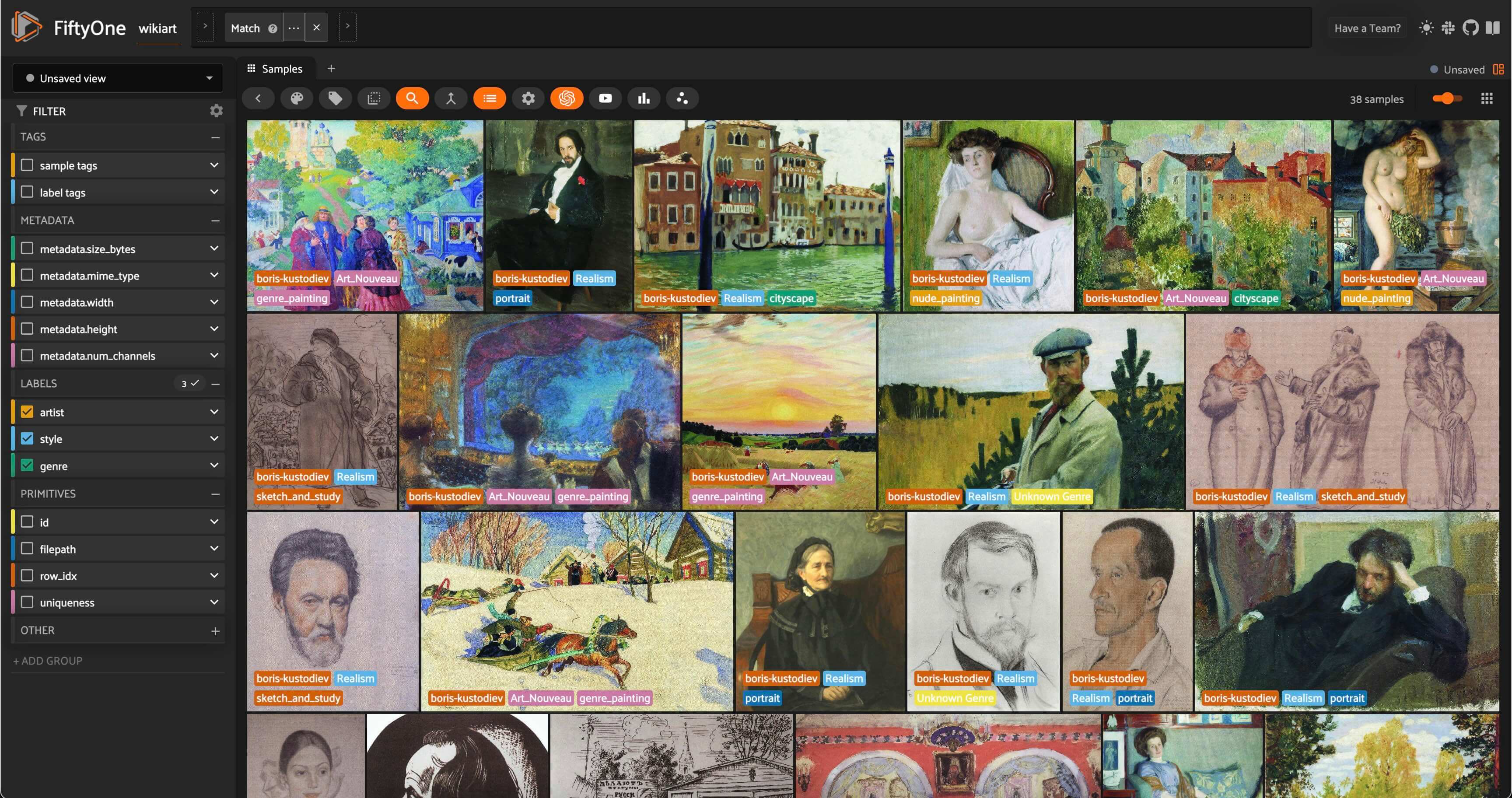Image resolution: width=1512 pixels, height=798 pixels.
Task: Click the display options gear icon
Action: point(528,98)
